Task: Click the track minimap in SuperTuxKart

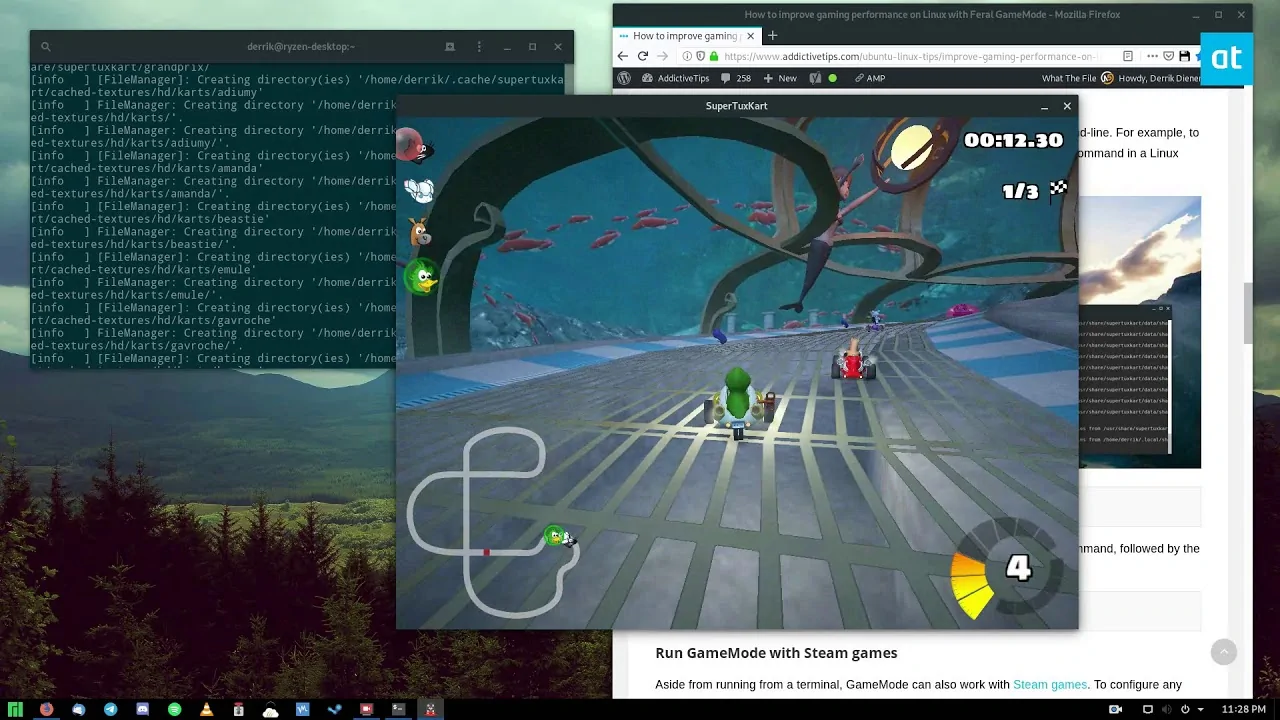Action: (493, 521)
